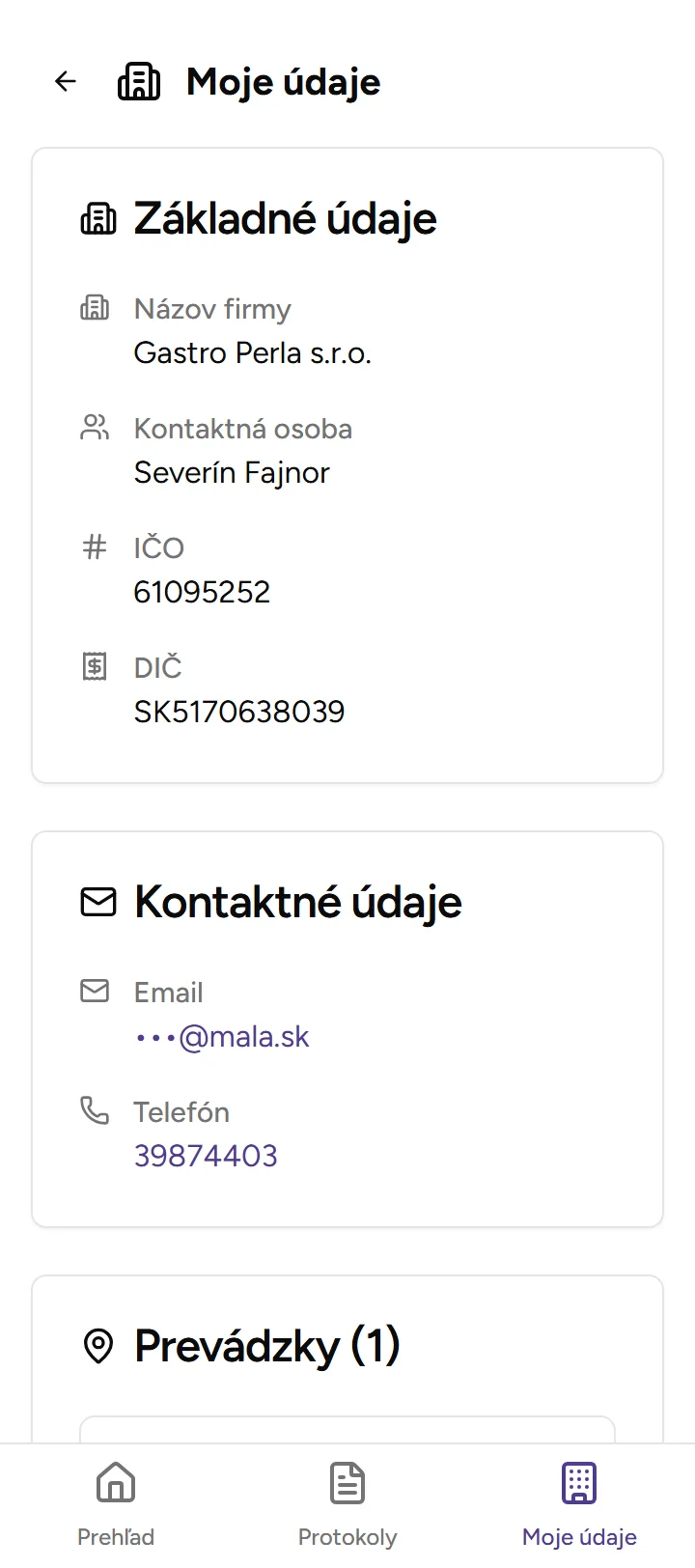Select the Moje údaje building icon at bottom
This screenshot has width=695, height=1568.
pyautogui.click(x=578, y=1483)
